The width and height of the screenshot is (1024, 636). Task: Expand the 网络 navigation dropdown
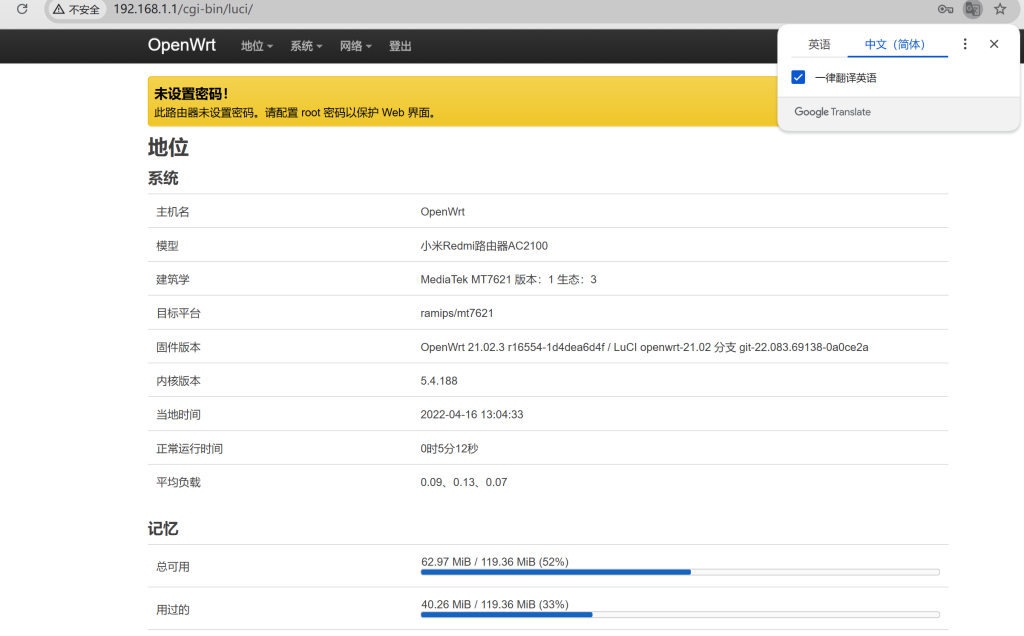[x=355, y=46]
